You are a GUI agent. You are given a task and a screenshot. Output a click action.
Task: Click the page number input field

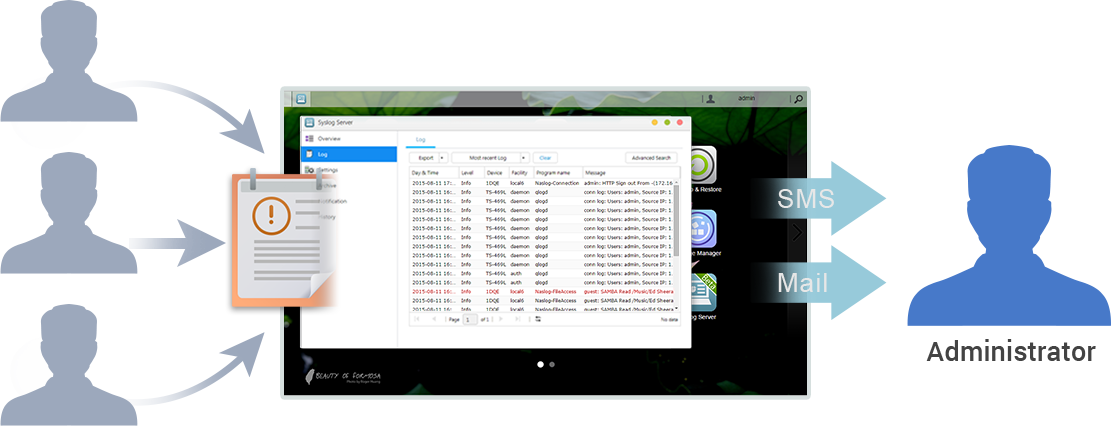[x=470, y=319]
